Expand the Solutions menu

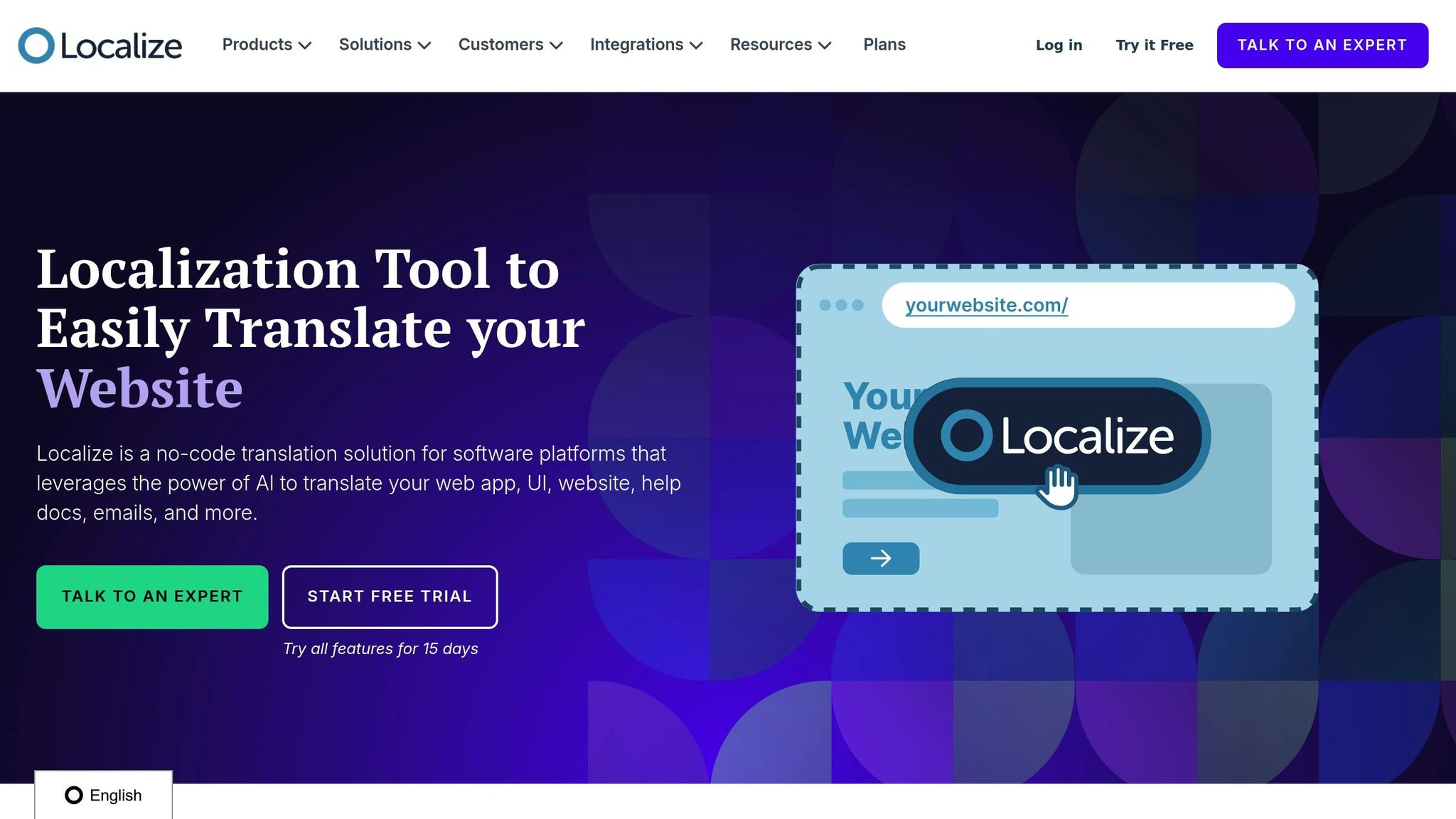(384, 44)
